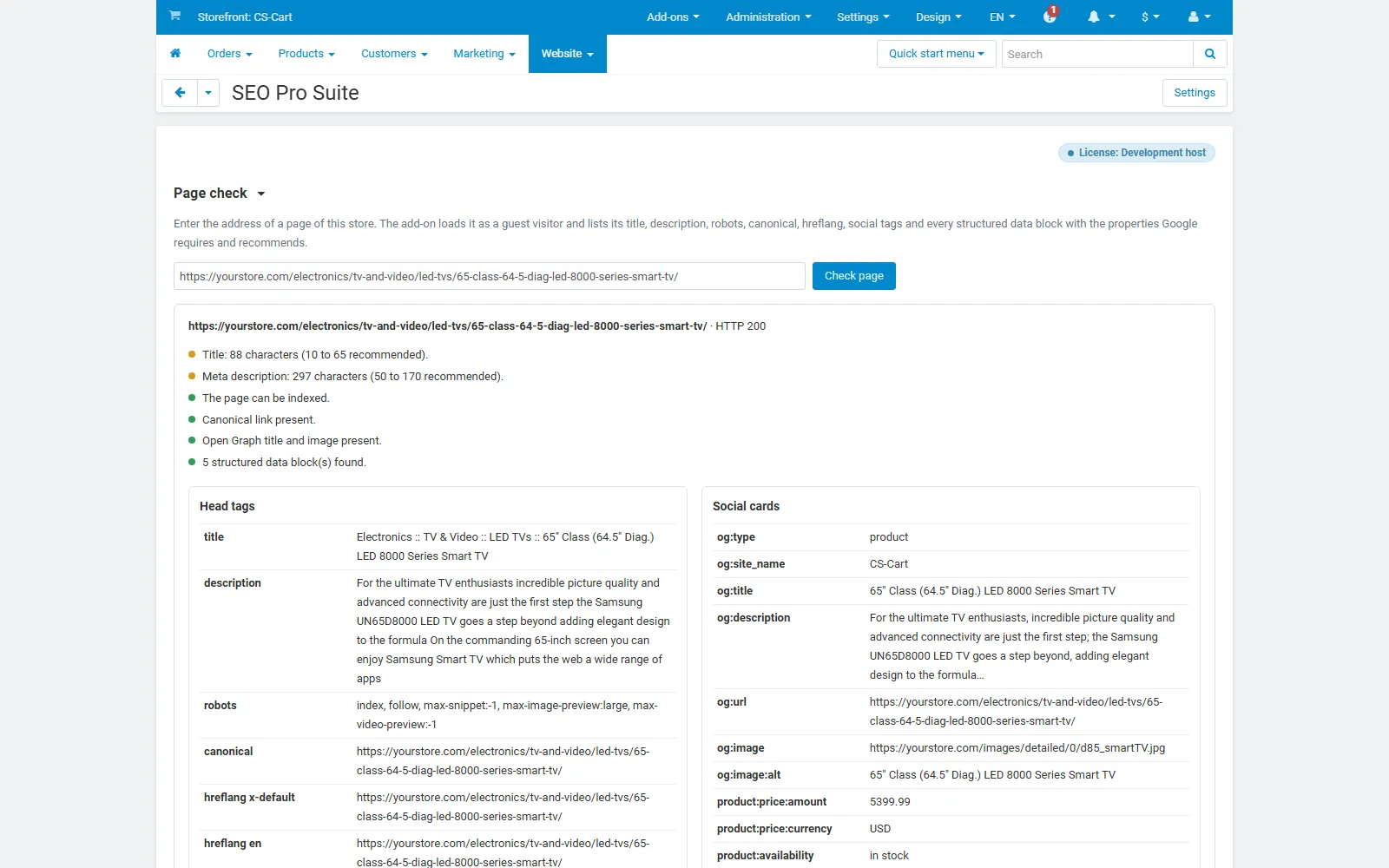Open the Marketing menu
This screenshot has height=868, width=1389.
[x=484, y=54]
